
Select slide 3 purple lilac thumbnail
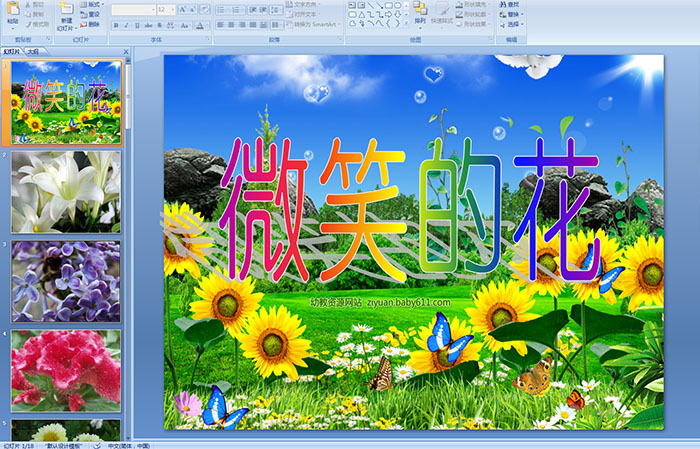coord(66,281)
